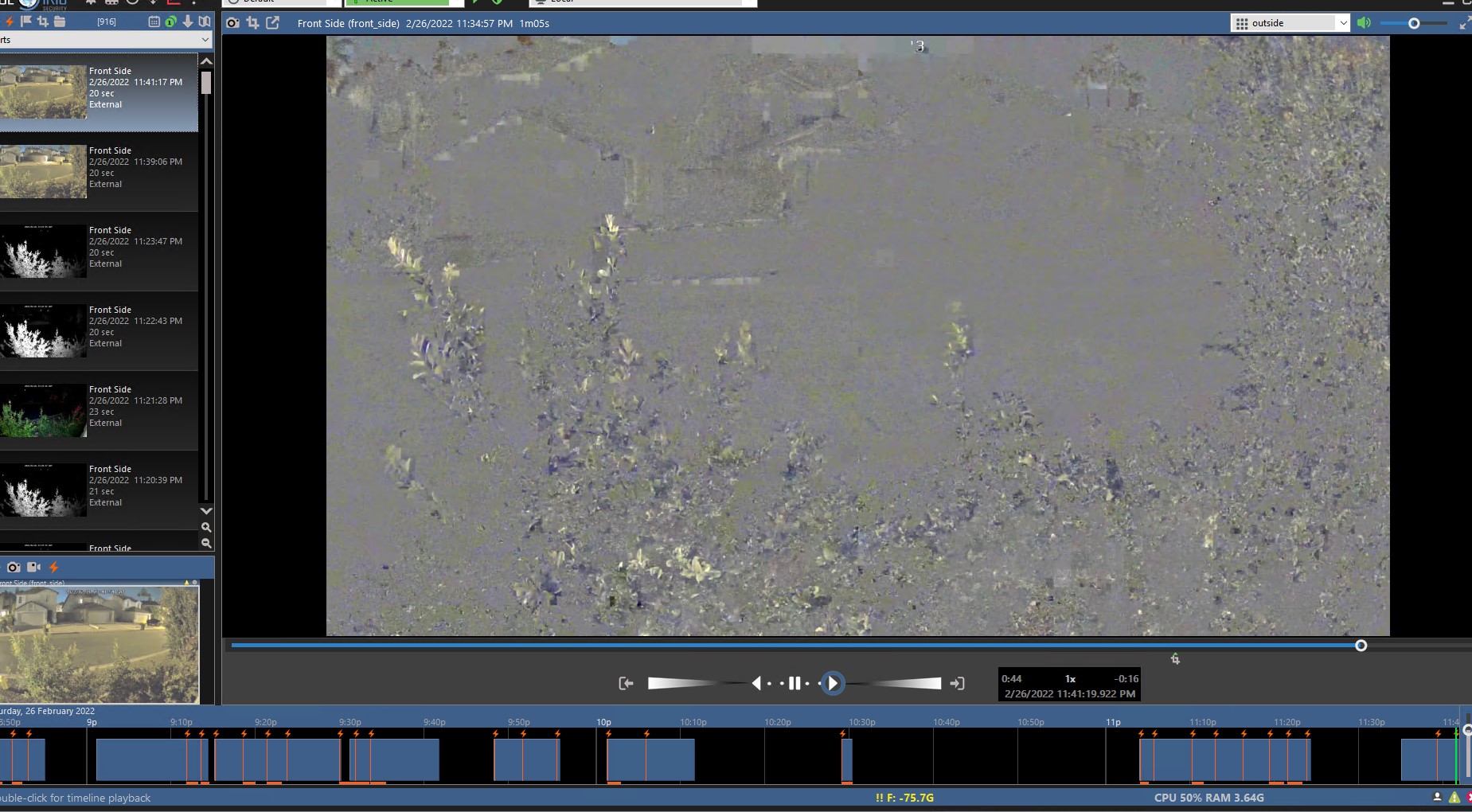
Task: Click the snapshot camera icon above live view
Action: (14, 567)
